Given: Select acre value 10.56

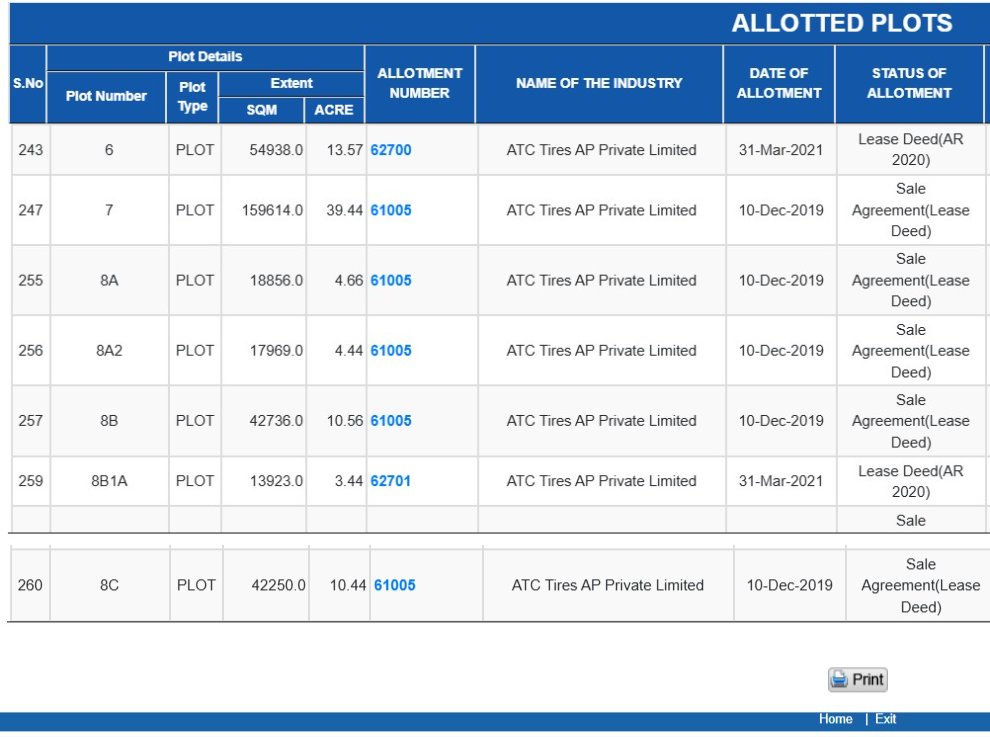Looking at the screenshot, I should click(344, 420).
